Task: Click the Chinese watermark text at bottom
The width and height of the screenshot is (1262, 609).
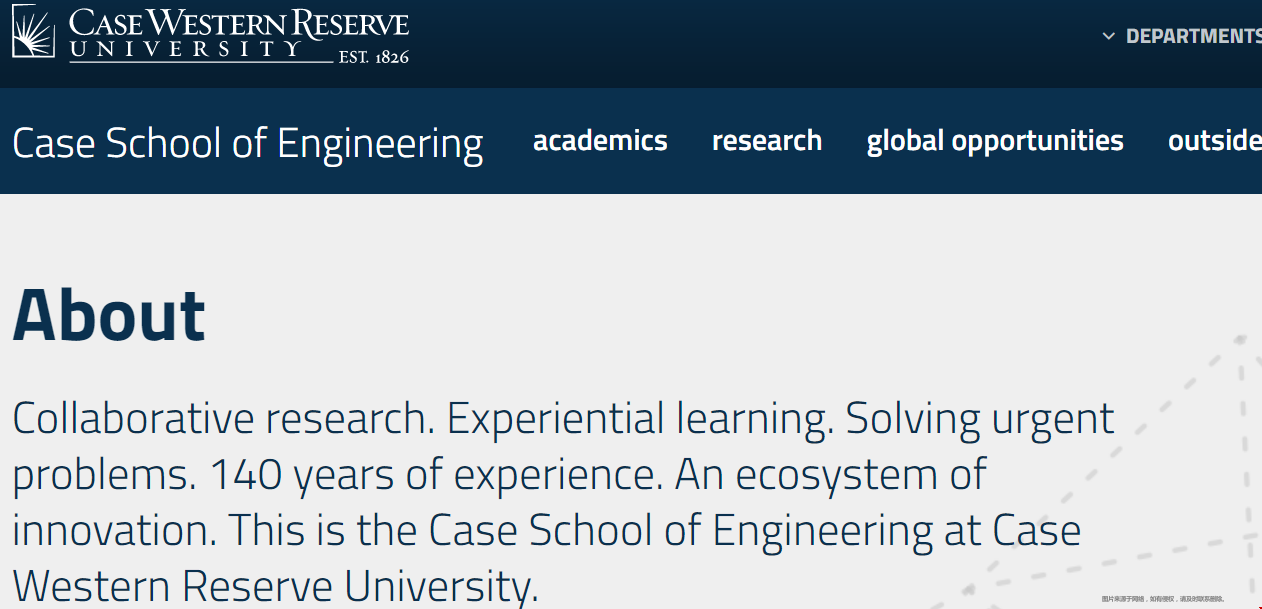Action: (x=1163, y=598)
